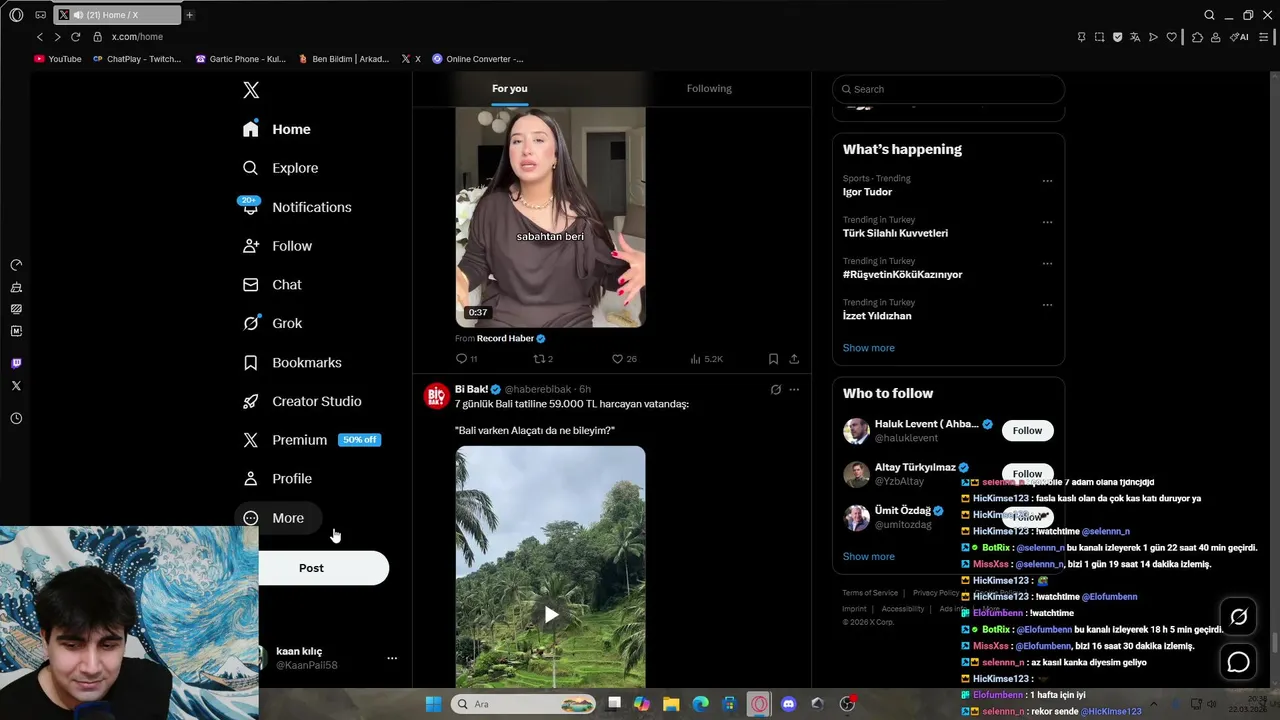Viewport: 1280px width, 720px height.
Task: Open the YouTube bookmark
Action: tap(58, 59)
